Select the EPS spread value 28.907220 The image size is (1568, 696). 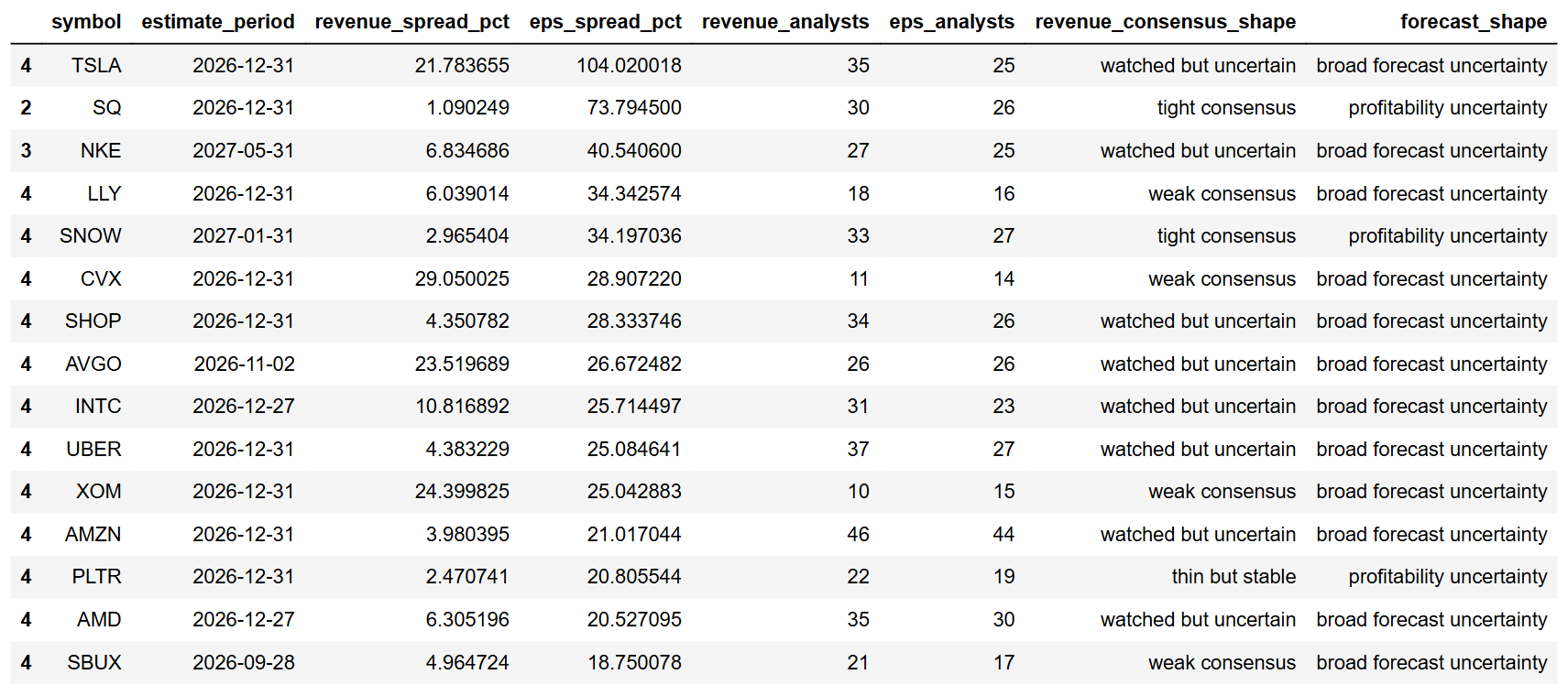click(x=634, y=279)
